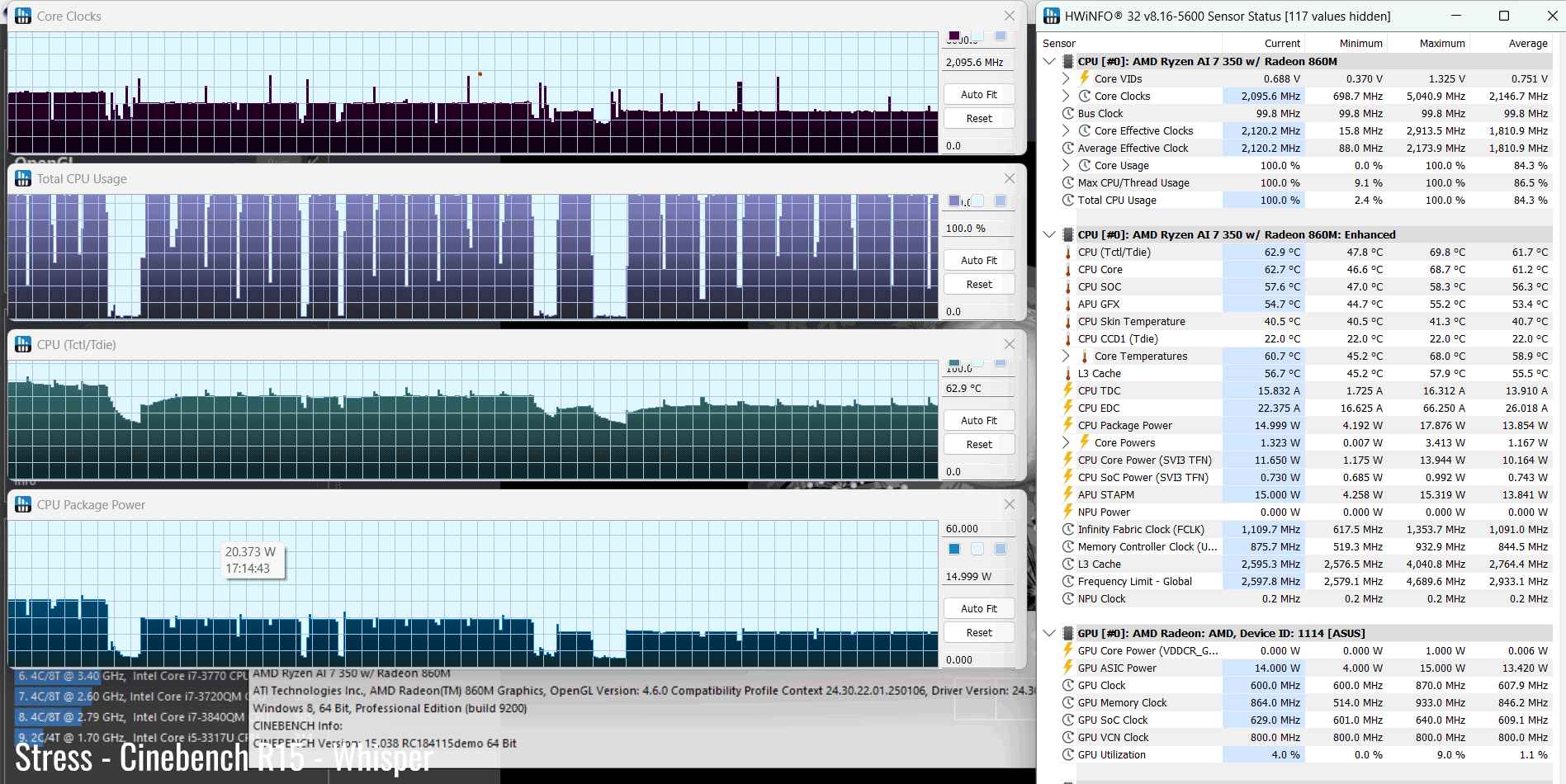
Task: Expand the Core Usage row
Action: pos(1066,165)
